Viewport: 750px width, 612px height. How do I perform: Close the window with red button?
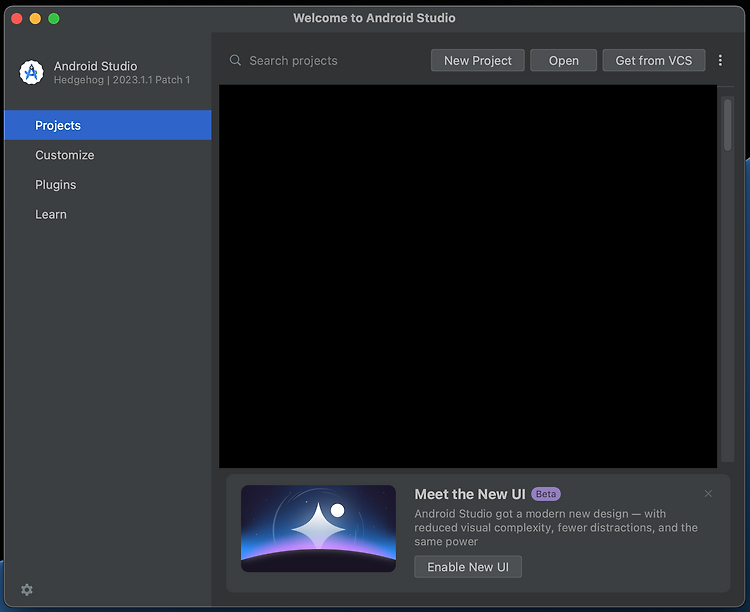point(17,19)
